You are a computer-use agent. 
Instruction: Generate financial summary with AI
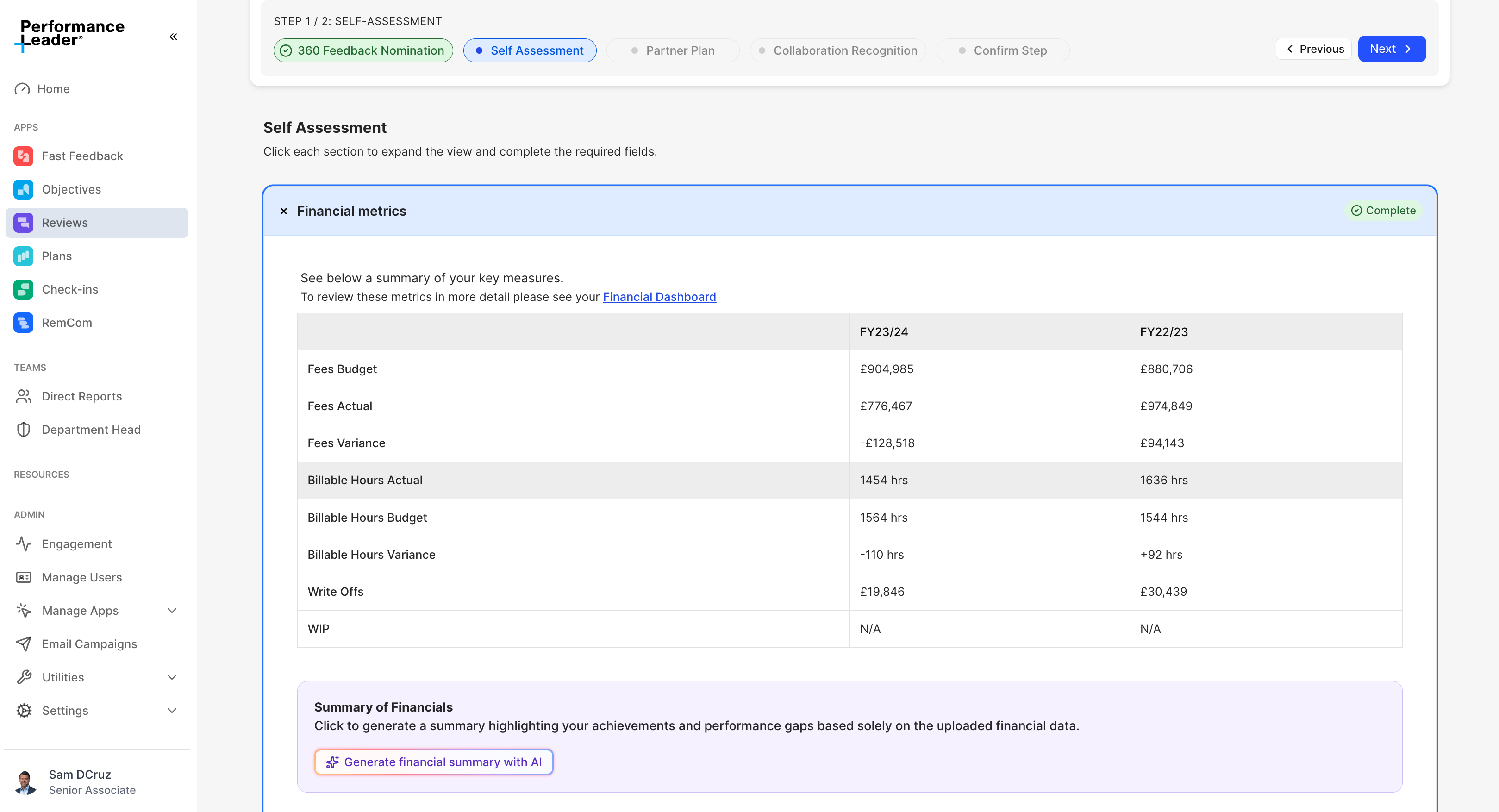click(433, 762)
